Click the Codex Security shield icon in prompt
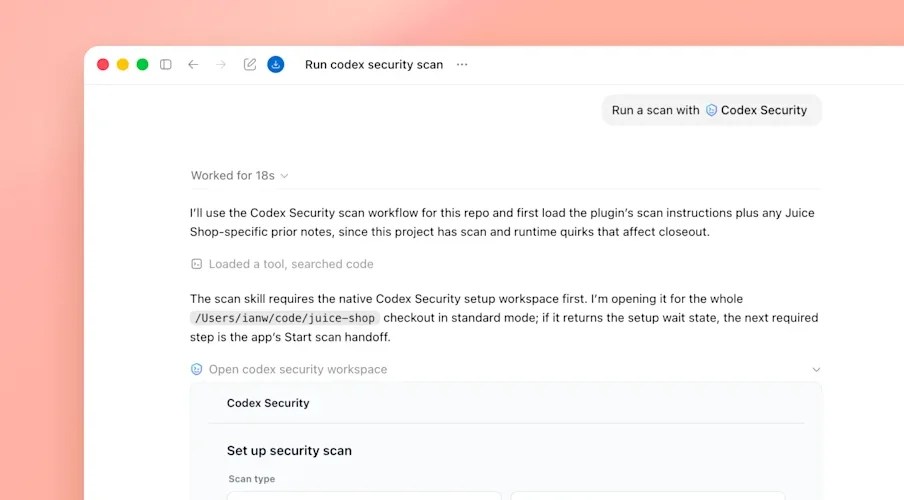904x500 pixels. (x=711, y=110)
